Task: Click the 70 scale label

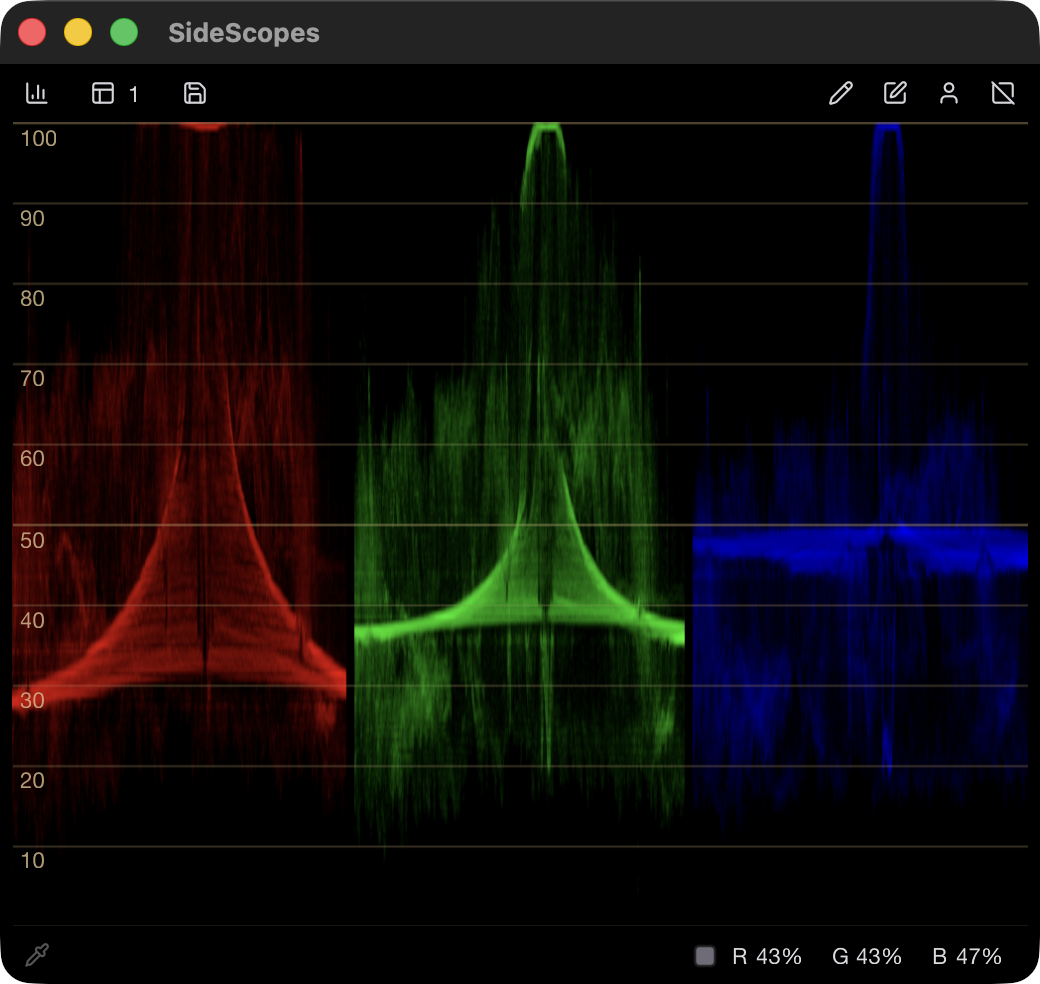Action: [x=32, y=379]
